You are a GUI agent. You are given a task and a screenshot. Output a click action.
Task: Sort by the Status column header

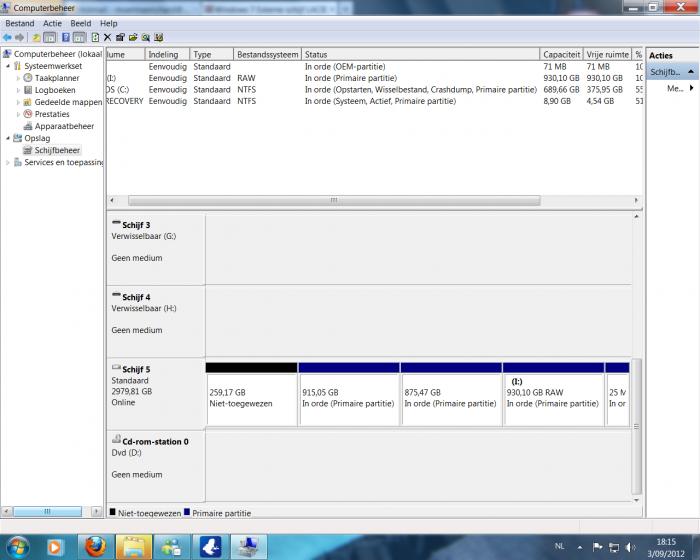tap(421, 54)
